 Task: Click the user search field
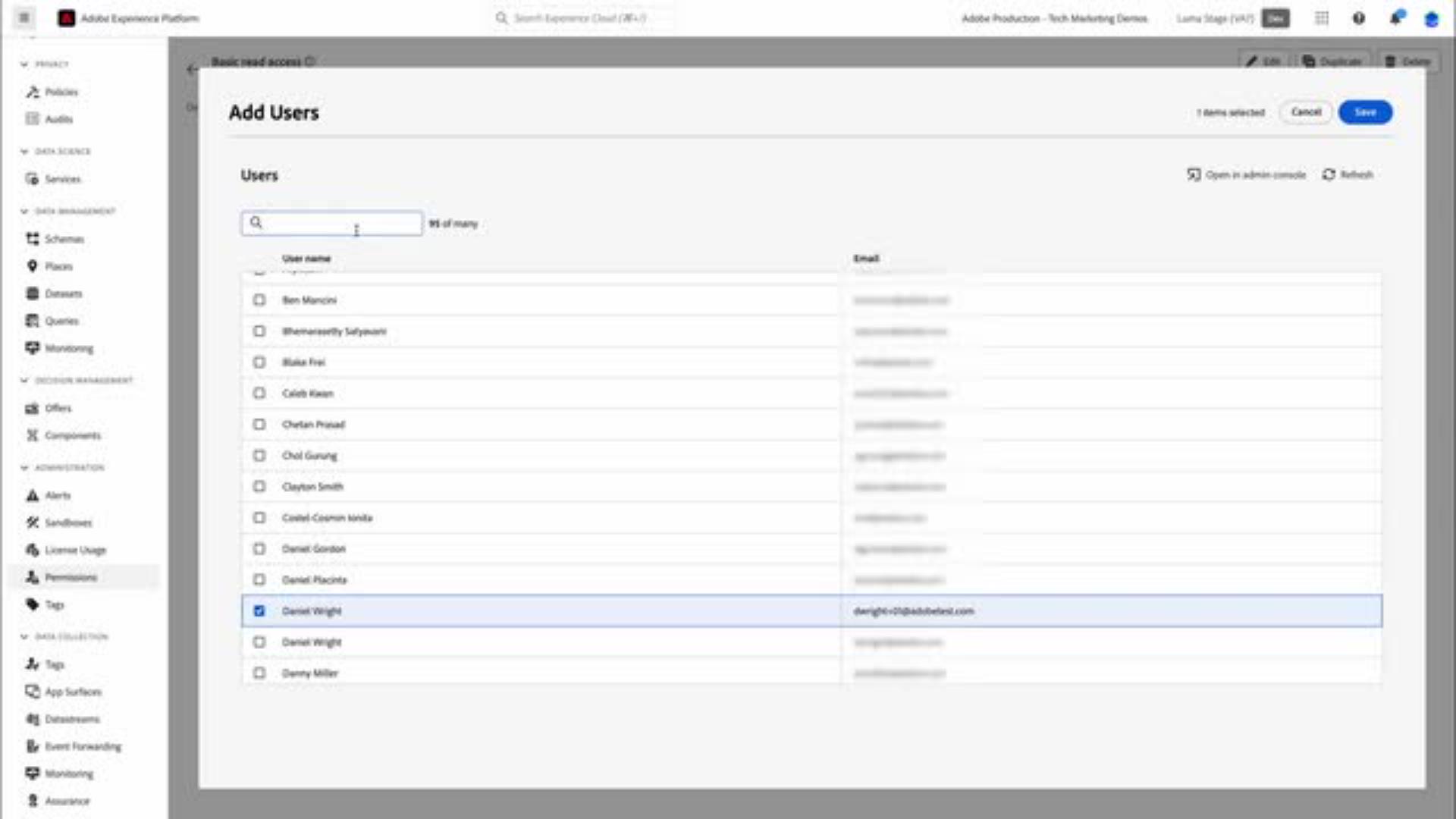coord(331,223)
